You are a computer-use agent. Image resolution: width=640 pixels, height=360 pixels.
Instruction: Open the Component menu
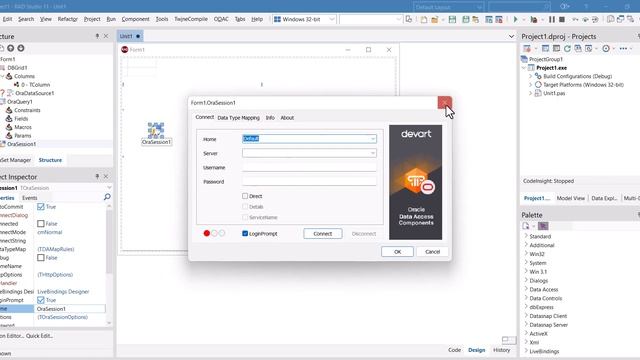136,19
